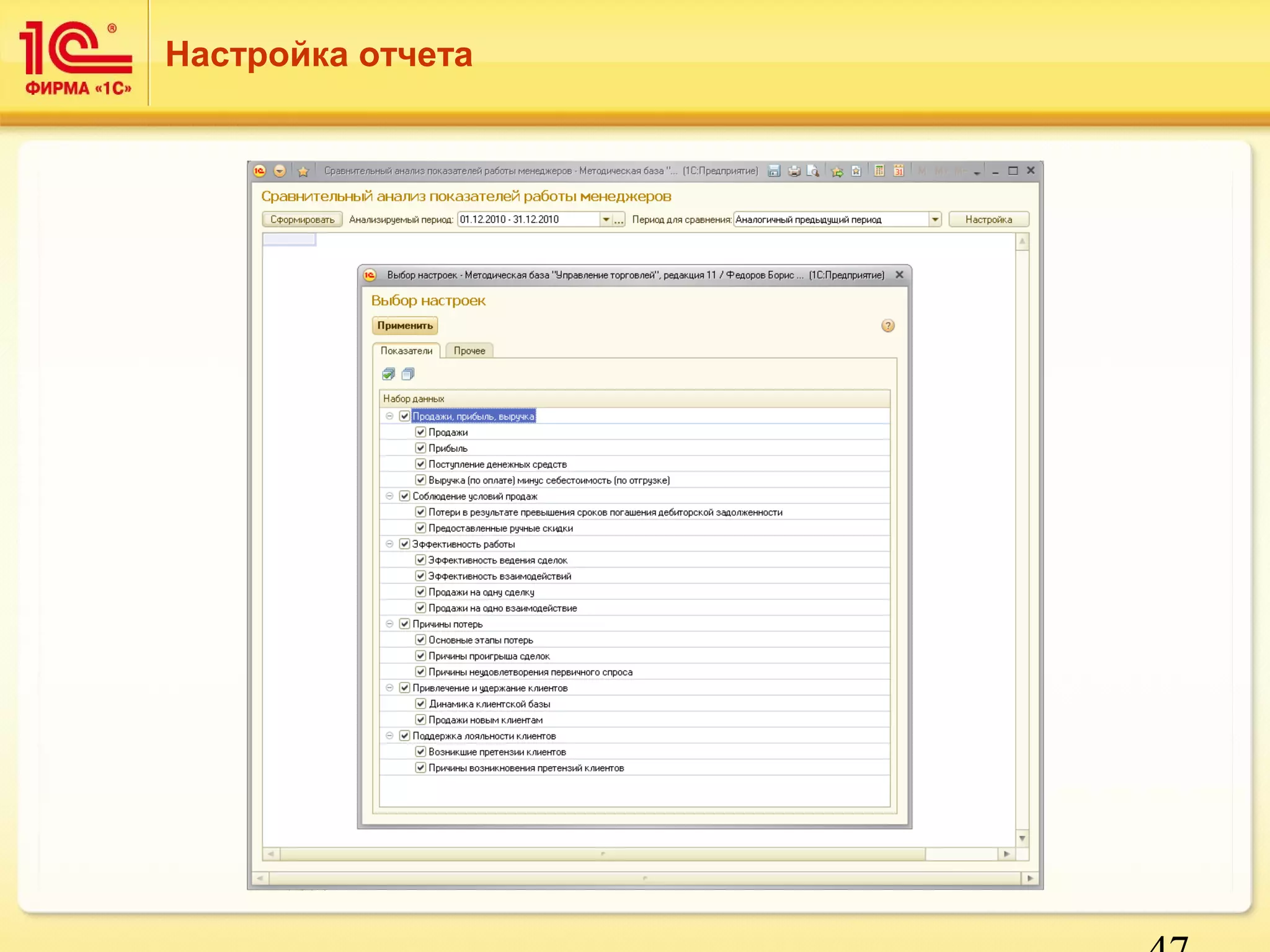Screen dimensions: 1270x952
Task: Open small title bar dropdown arrow near minimize
Action: [x=977, y=173]
